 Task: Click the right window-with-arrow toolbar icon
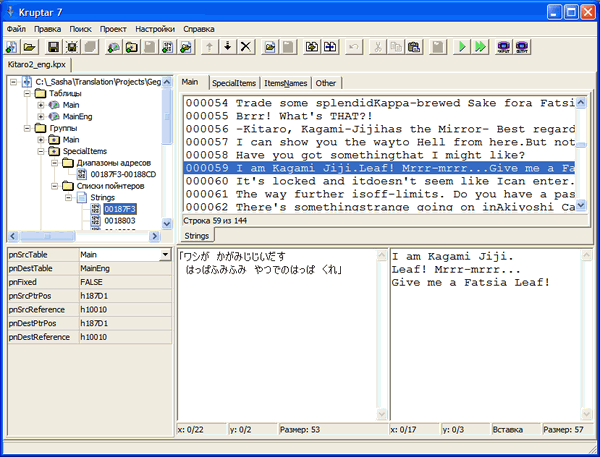(x=330, y=47)
